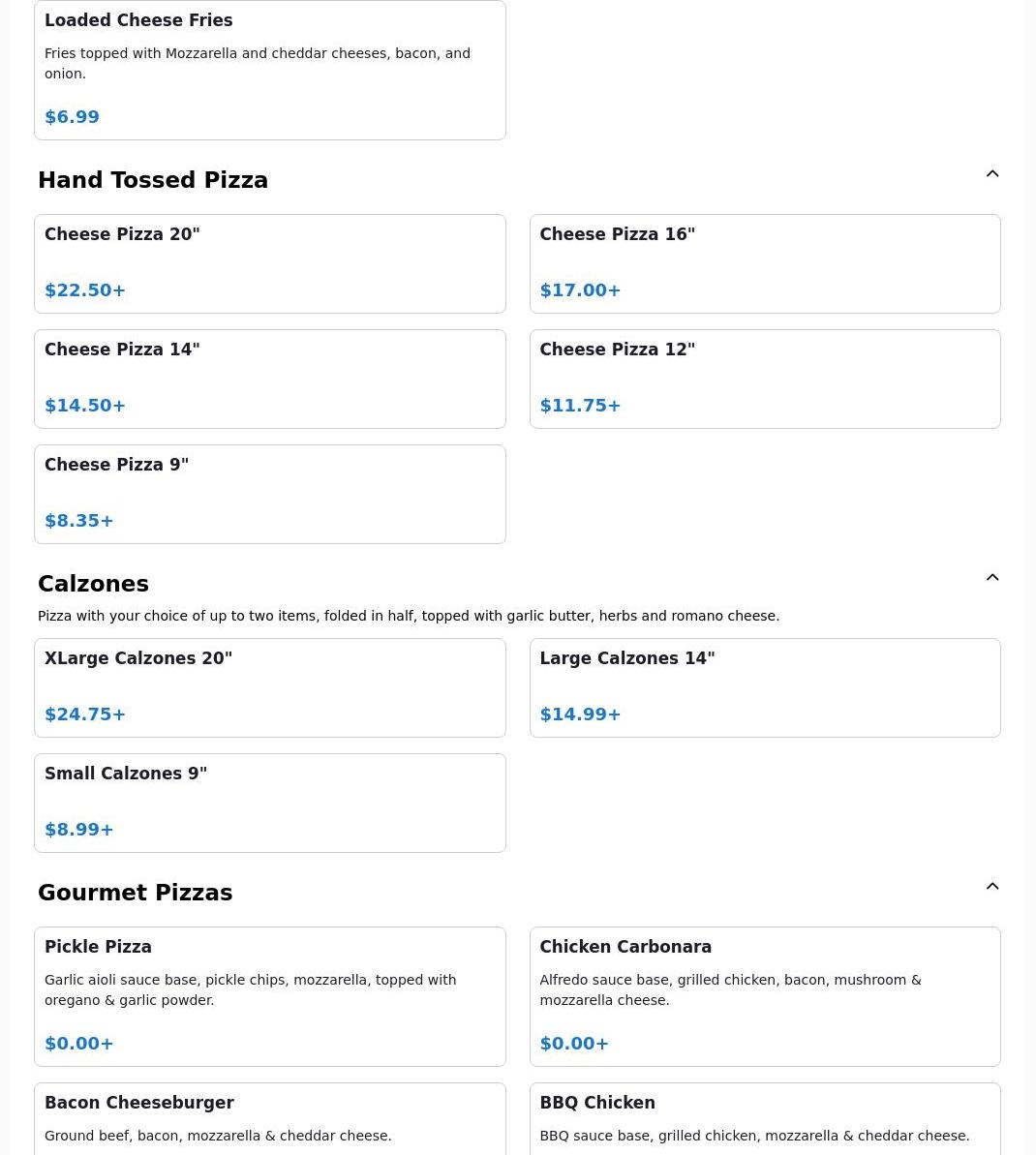Click the Calzones section heading

click(x=93, y=584)
